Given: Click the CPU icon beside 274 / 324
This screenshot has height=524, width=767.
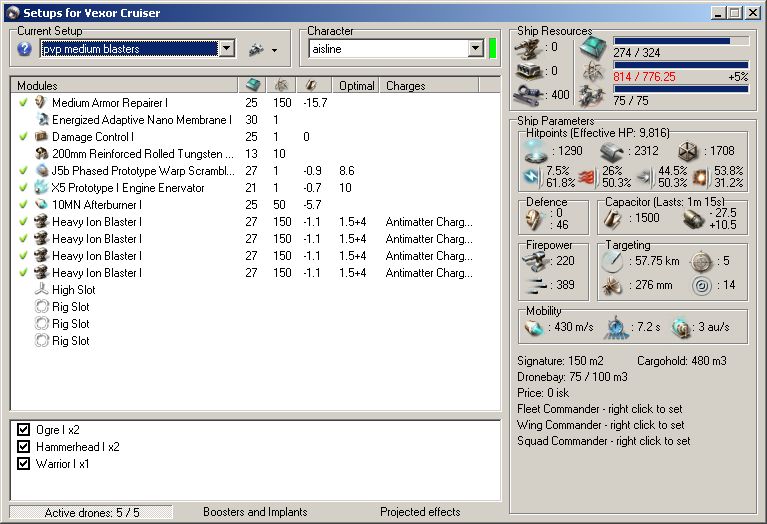Looking at the screenshot, I should pos(593,47).
